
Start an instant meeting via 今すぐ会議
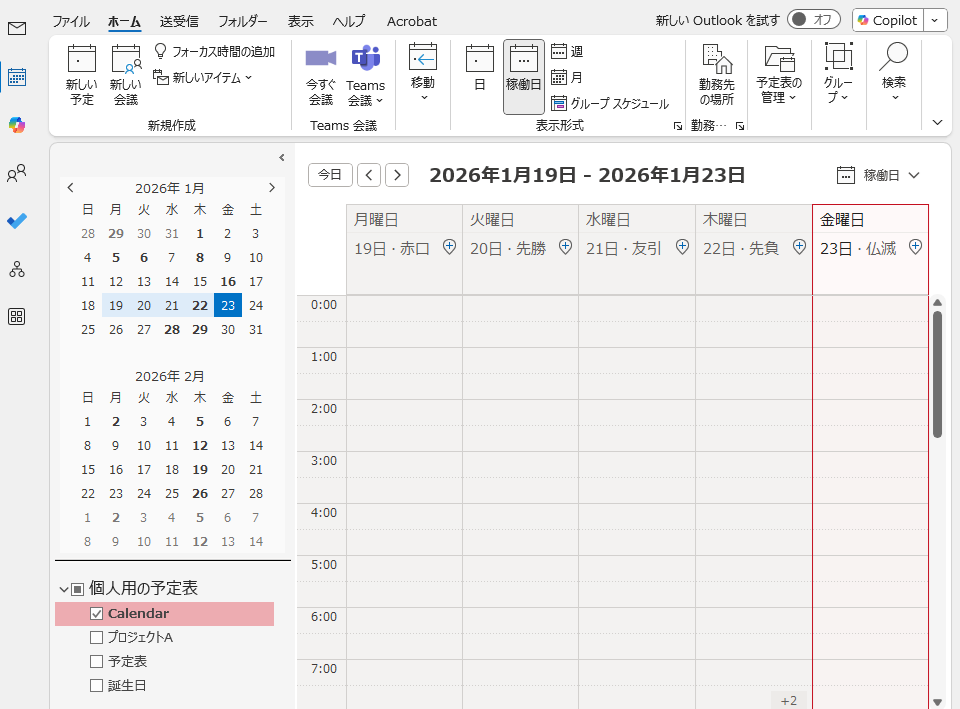(320, 76)
